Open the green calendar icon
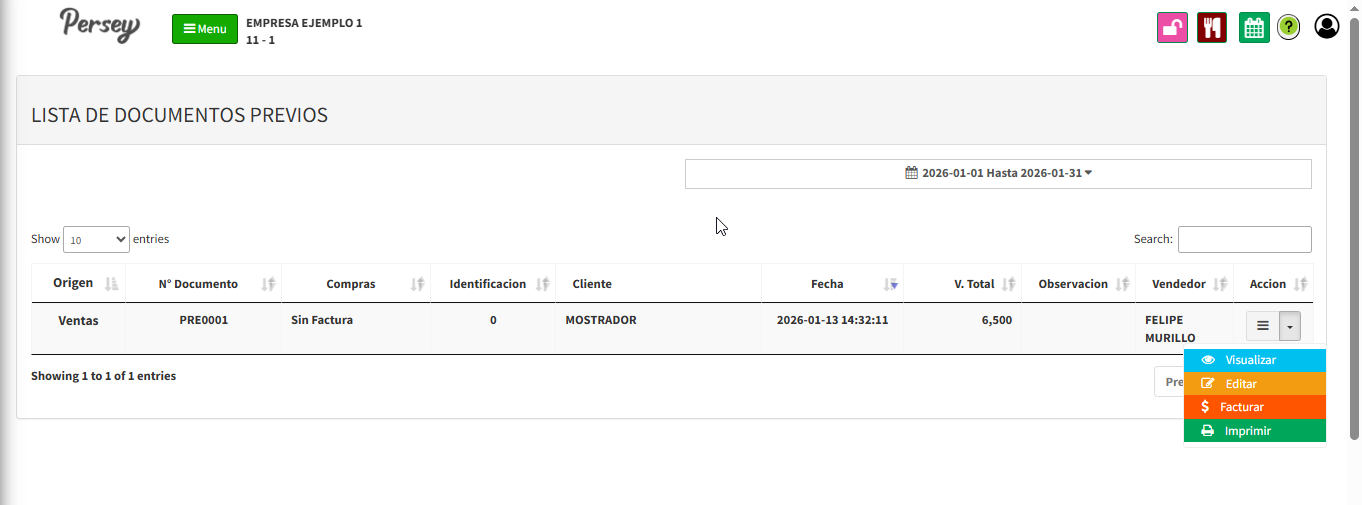This screenshot has width=1362, height=505. pos(1254,27)
